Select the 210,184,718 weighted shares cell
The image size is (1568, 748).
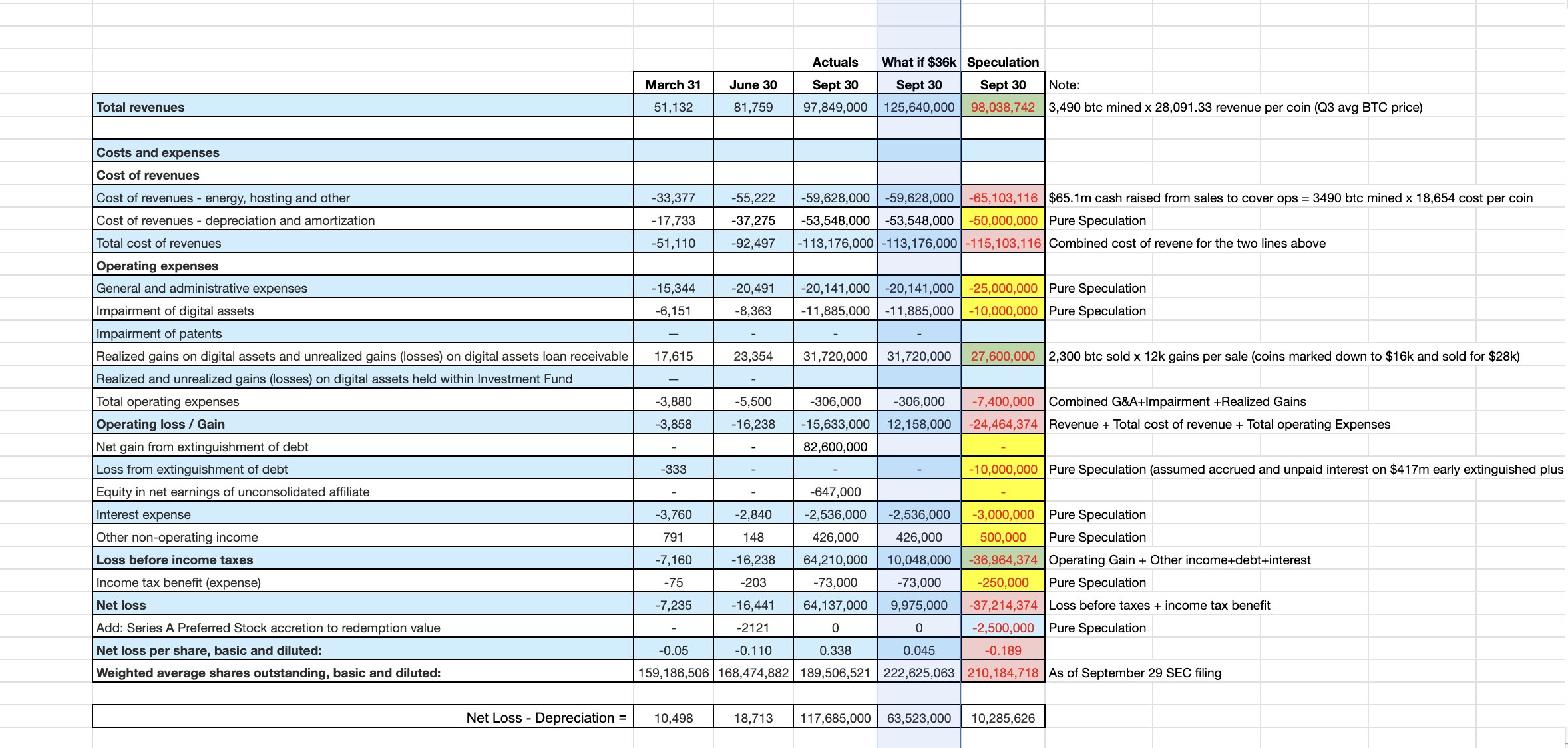(1002, 673)
